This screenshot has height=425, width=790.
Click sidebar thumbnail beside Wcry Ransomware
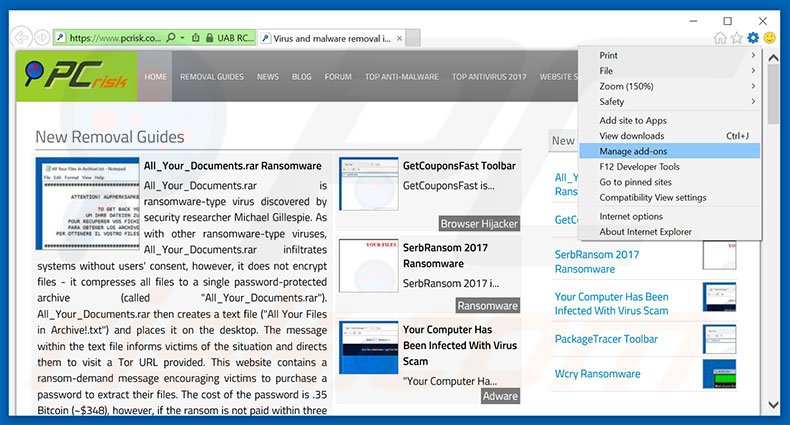click(x=719, y=374)
